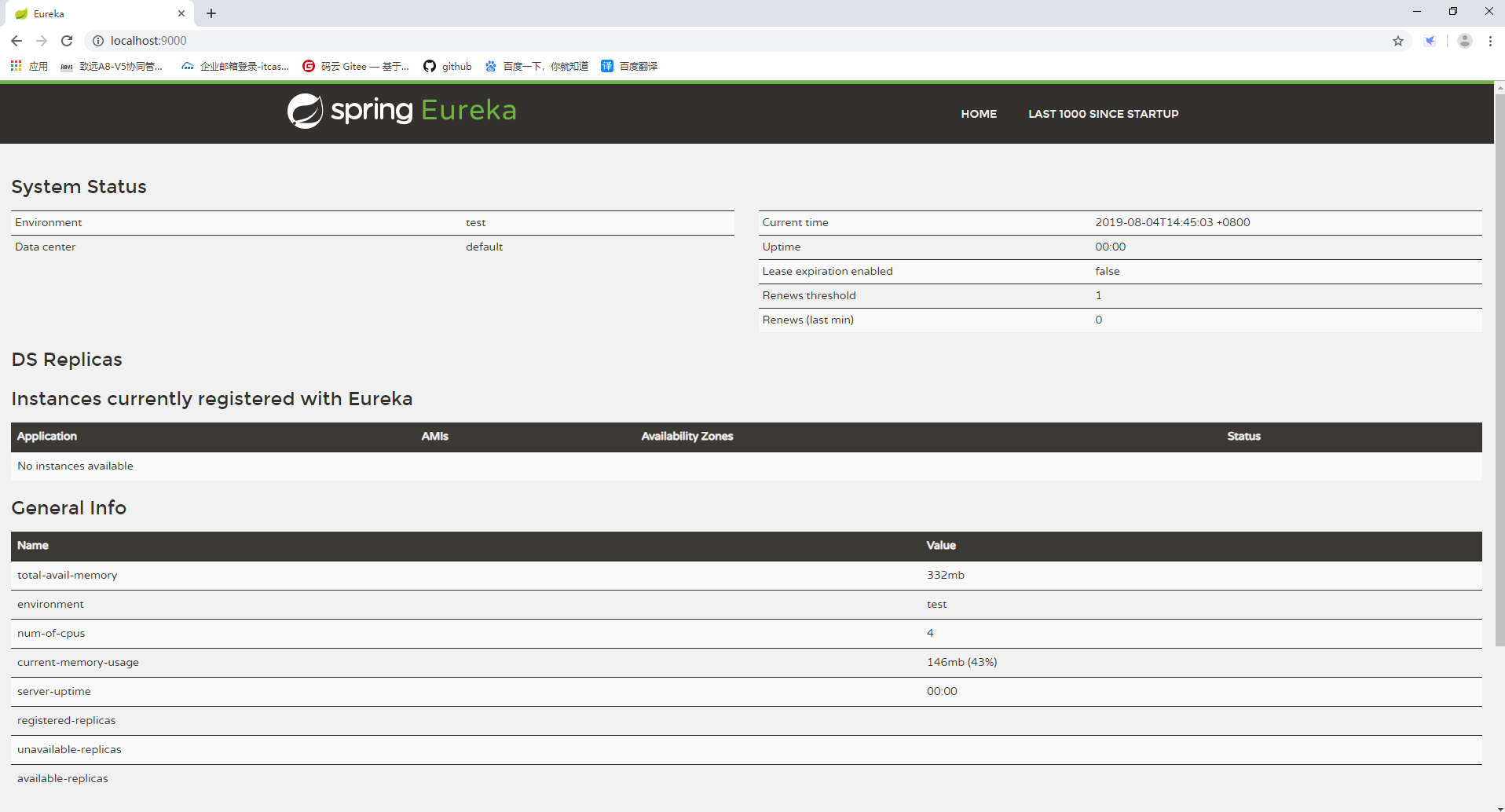Screen dimensions: 1505x812
Task: Click the blue bird extension icon
Action: pos(1430,41)
